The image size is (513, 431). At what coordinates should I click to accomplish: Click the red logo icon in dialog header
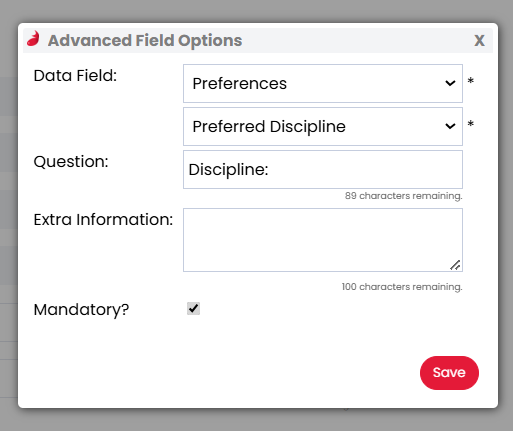[x=33, y=39]
